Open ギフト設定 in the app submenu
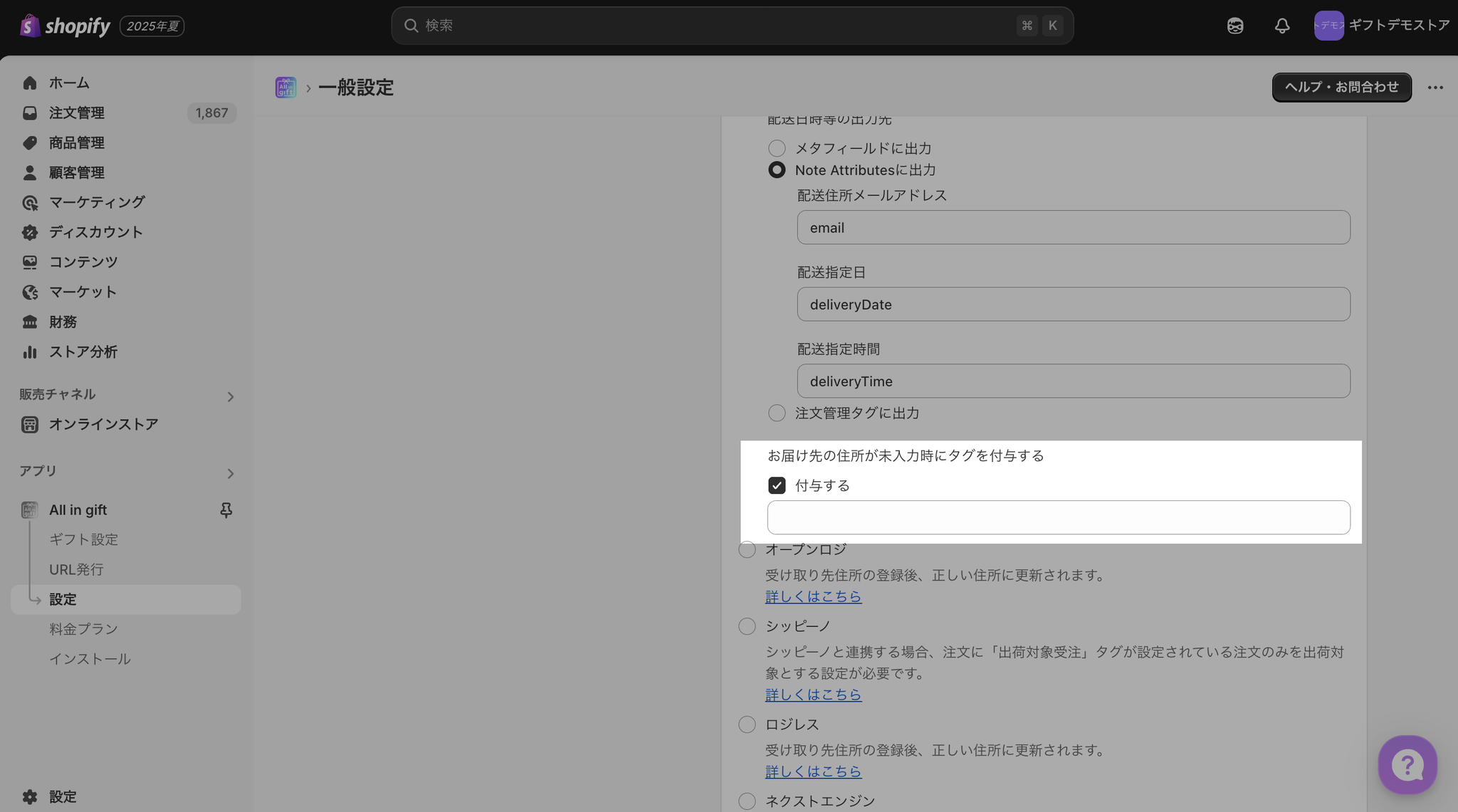 point(83,539)
